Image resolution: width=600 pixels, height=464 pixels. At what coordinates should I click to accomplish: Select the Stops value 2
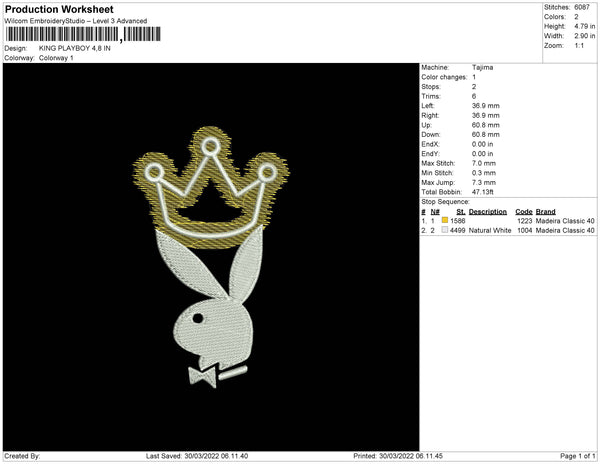[x=474, y=86]
